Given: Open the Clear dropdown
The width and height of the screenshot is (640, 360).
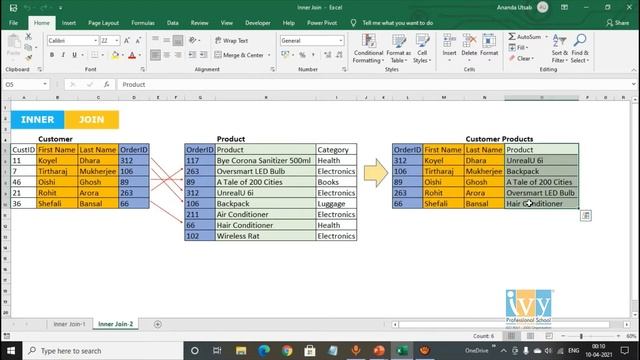Looking at the screenshot, I should point(521,58).
